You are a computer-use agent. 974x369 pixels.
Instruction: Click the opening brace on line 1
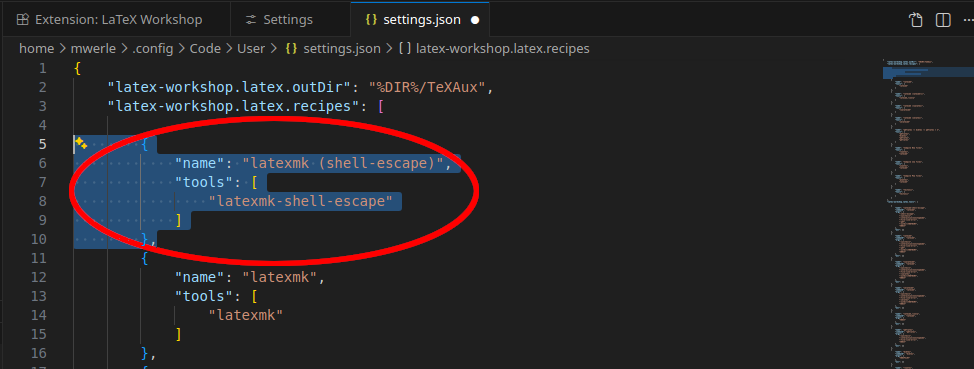click(78, 68)
